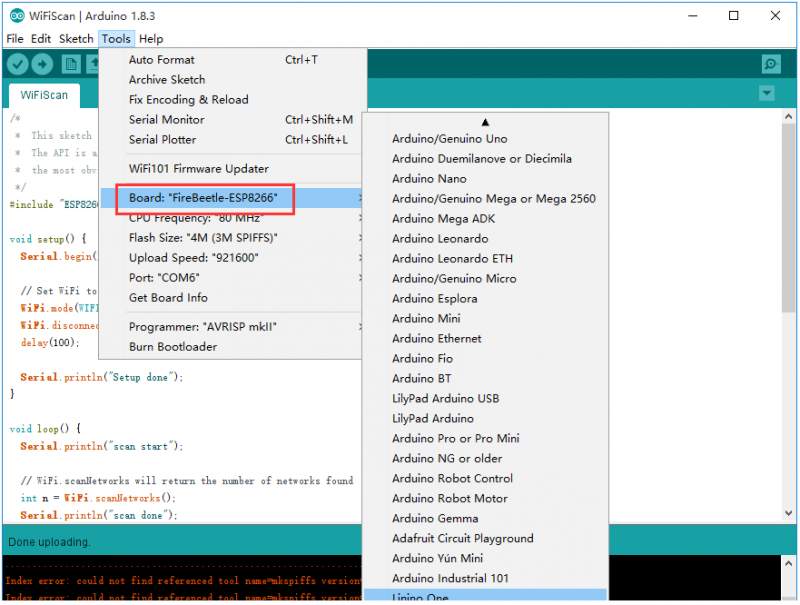Select Arduino BT board
The width and height of the screenshot is (800, 605).
[485, 379]
